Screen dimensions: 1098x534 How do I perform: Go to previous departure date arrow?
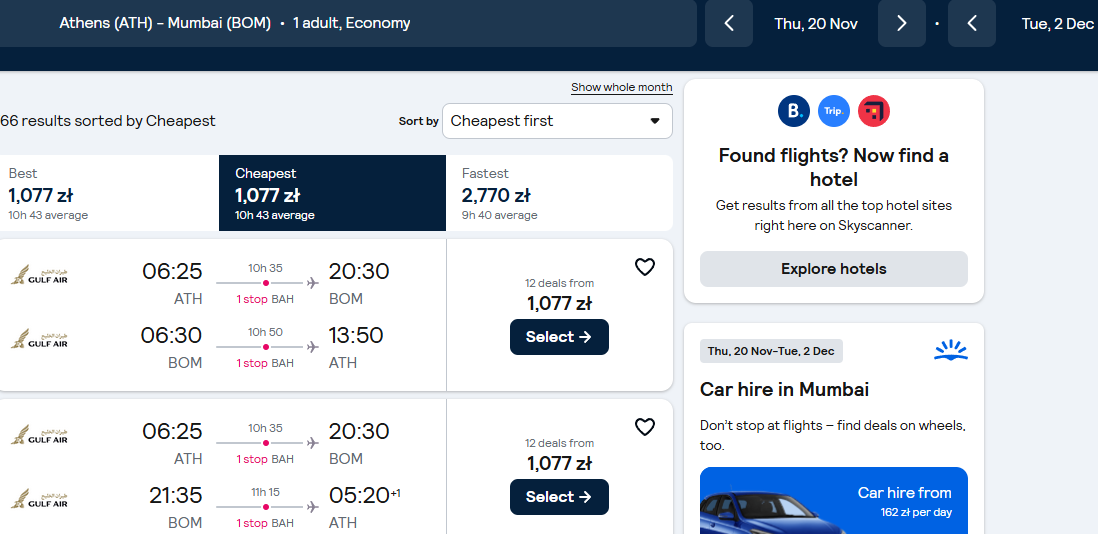tap(728, 23)
